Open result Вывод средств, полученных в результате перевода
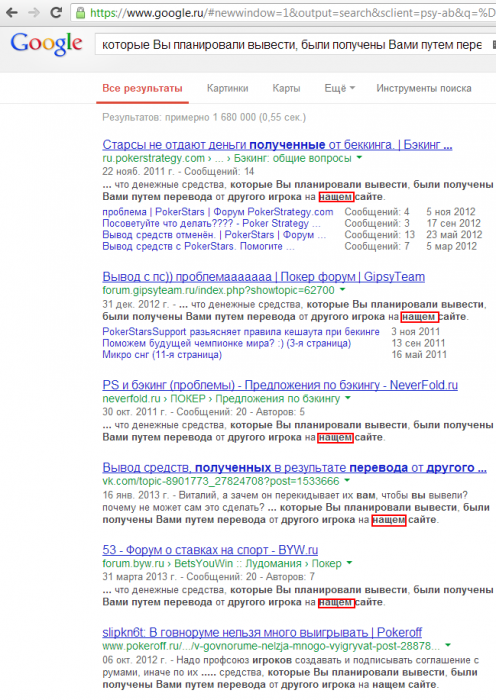 point(294,468)
